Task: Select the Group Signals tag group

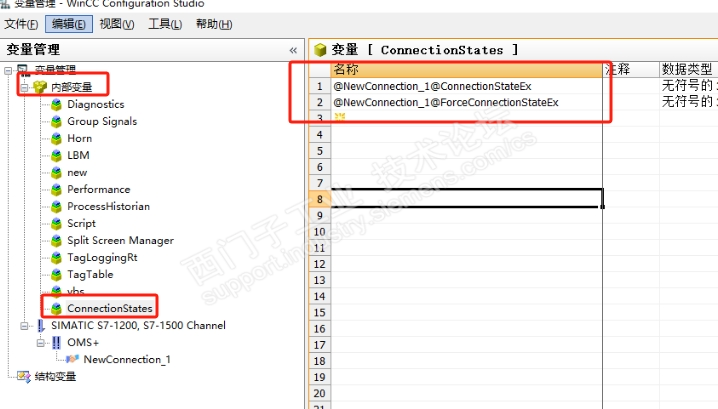Action: (x=102, y=121)
